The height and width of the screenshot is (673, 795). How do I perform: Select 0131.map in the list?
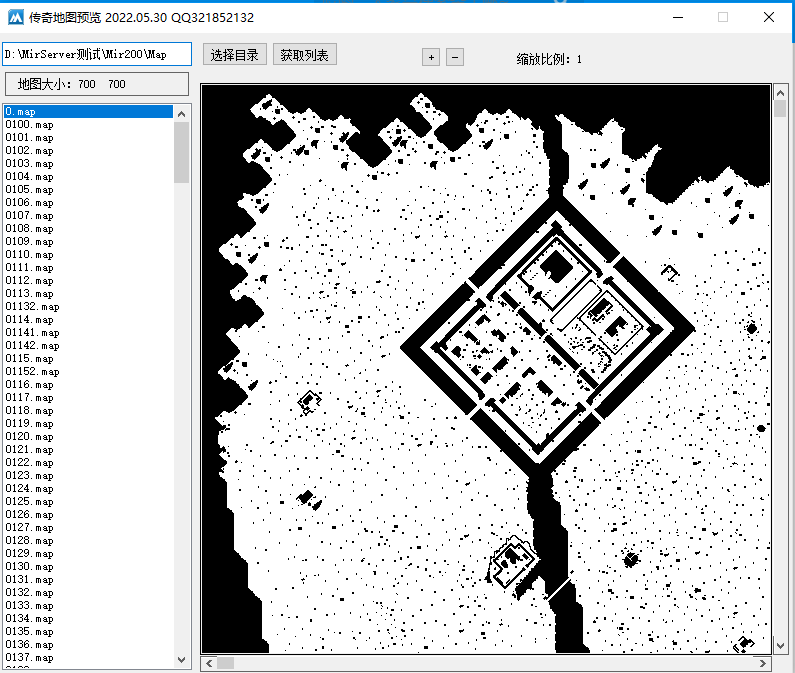click(88, 580)
